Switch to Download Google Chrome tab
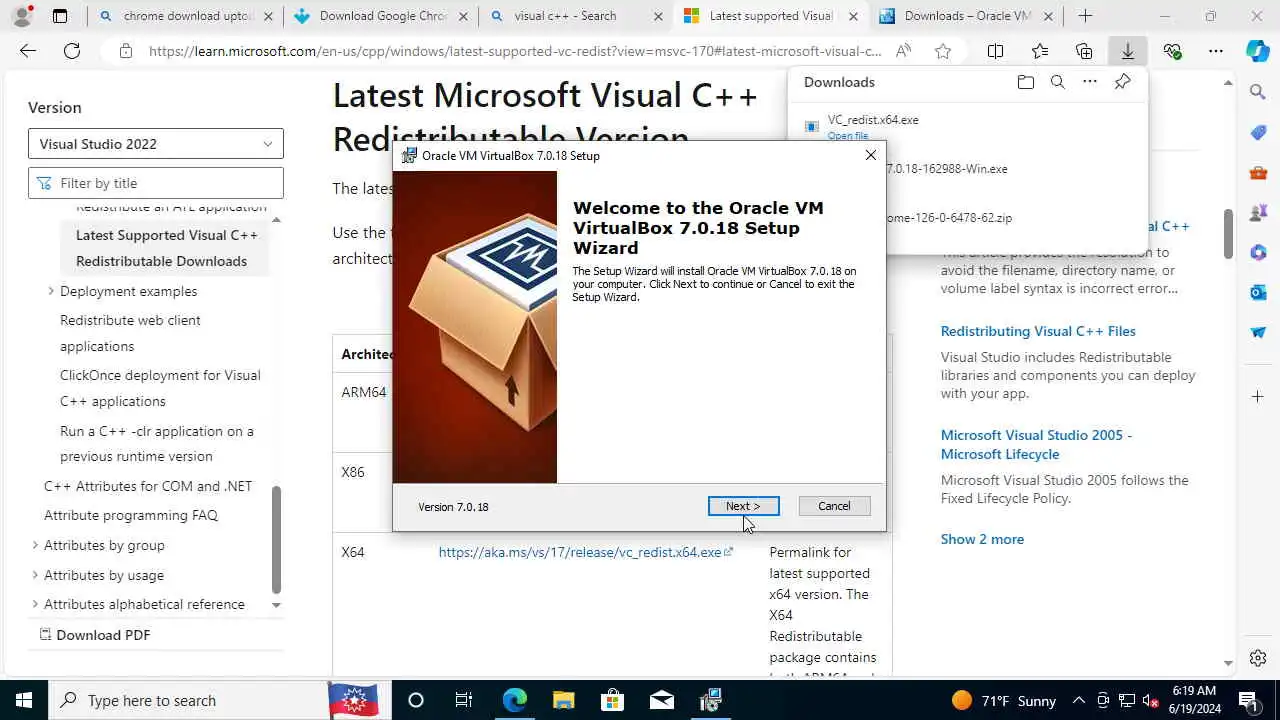The height and width of the screenshot is (720, 1280). tap(381, 16)
